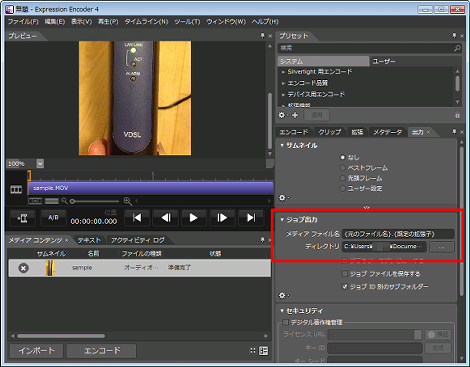
Task: Step forward one frame
Action: [222, 218]
